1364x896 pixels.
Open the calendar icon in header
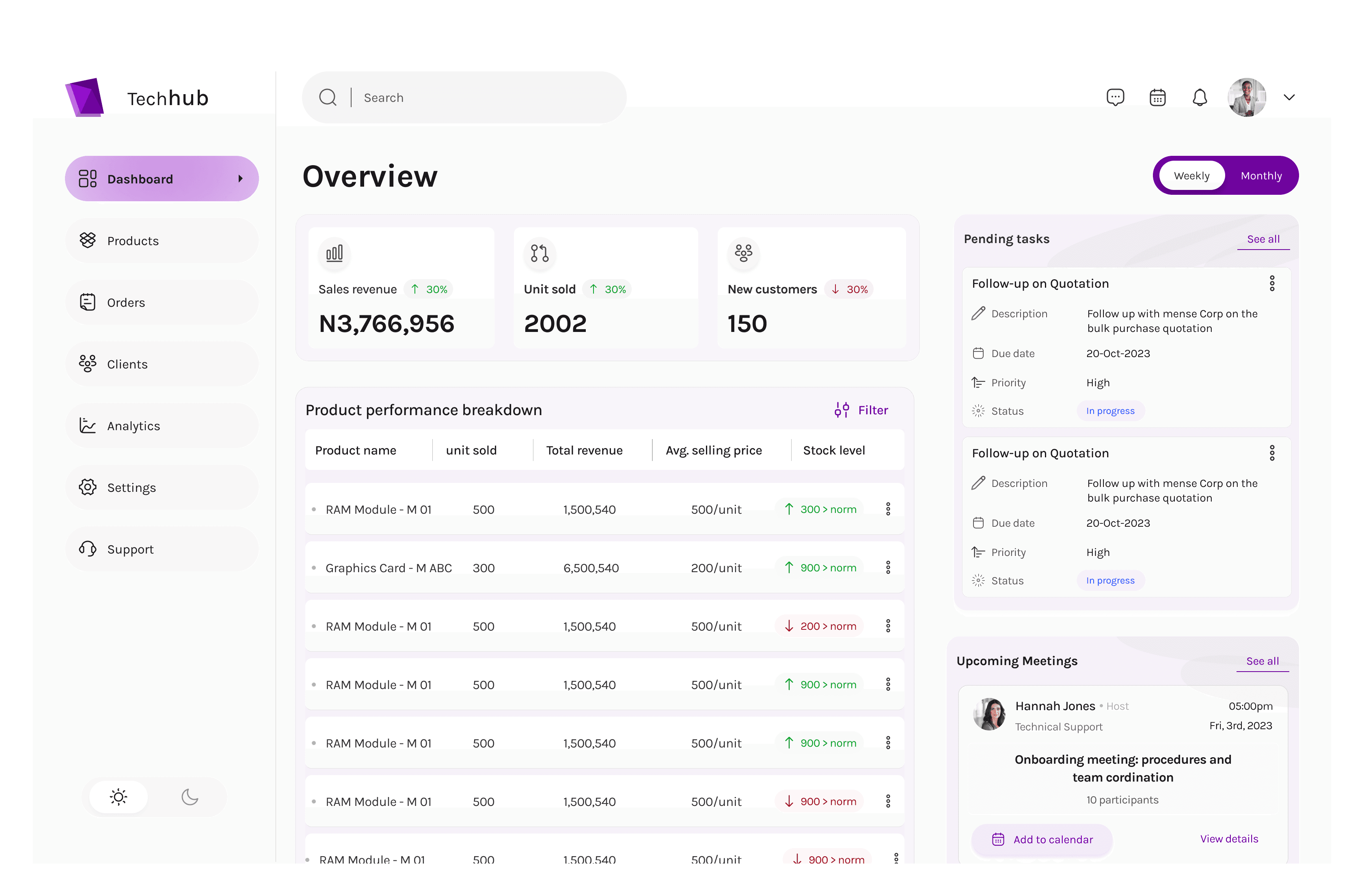pos(1157,97)
